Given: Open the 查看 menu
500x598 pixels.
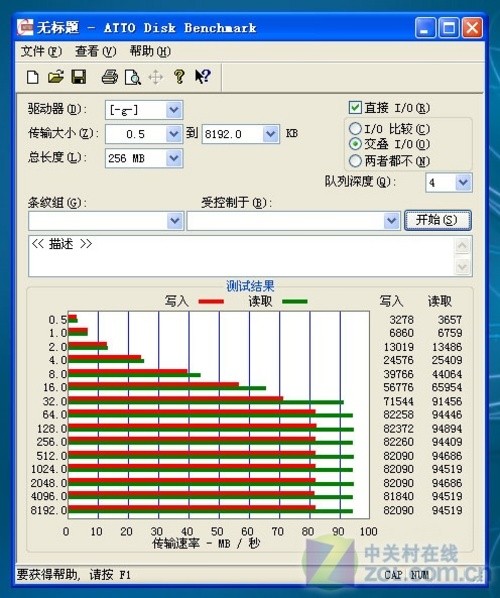Looking at the screenshot, I should [x=95, y=51].
